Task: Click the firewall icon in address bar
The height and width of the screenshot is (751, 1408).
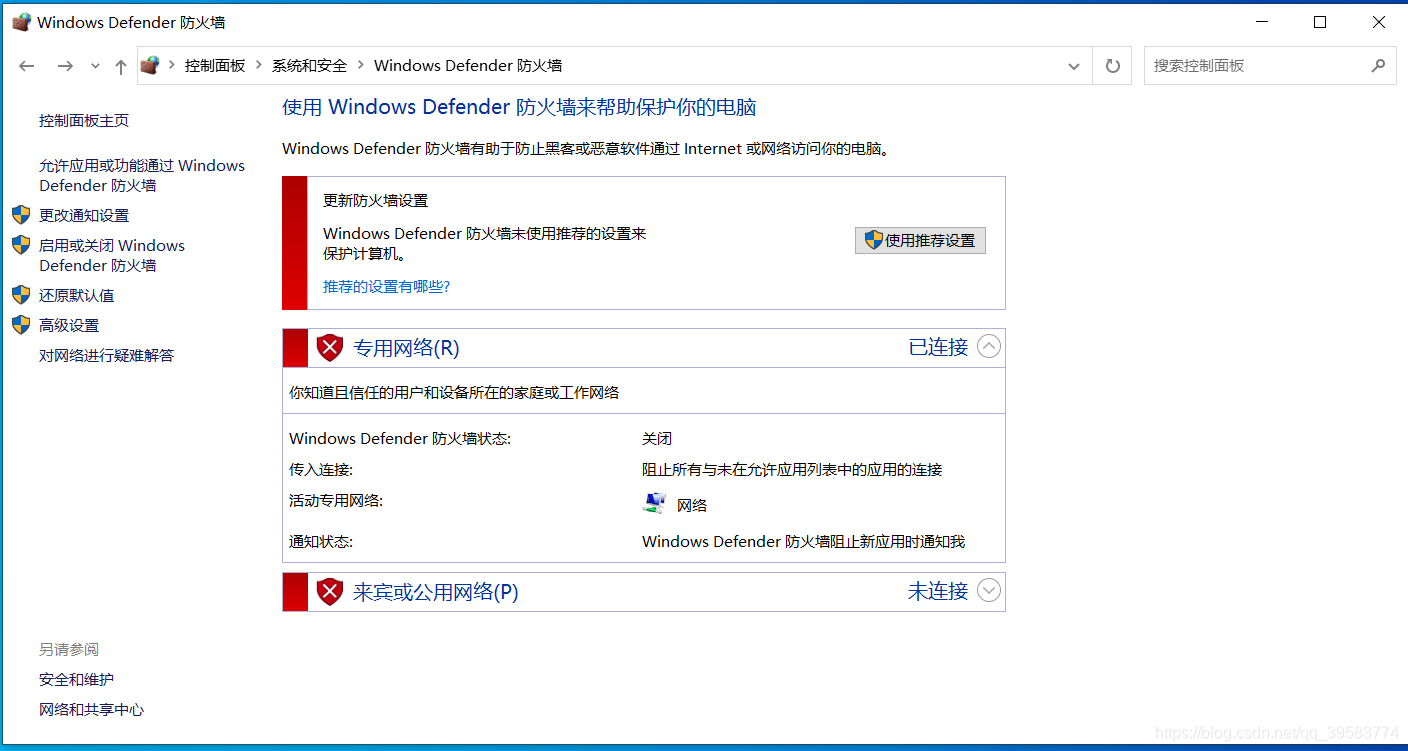Action: click(150, 66)
